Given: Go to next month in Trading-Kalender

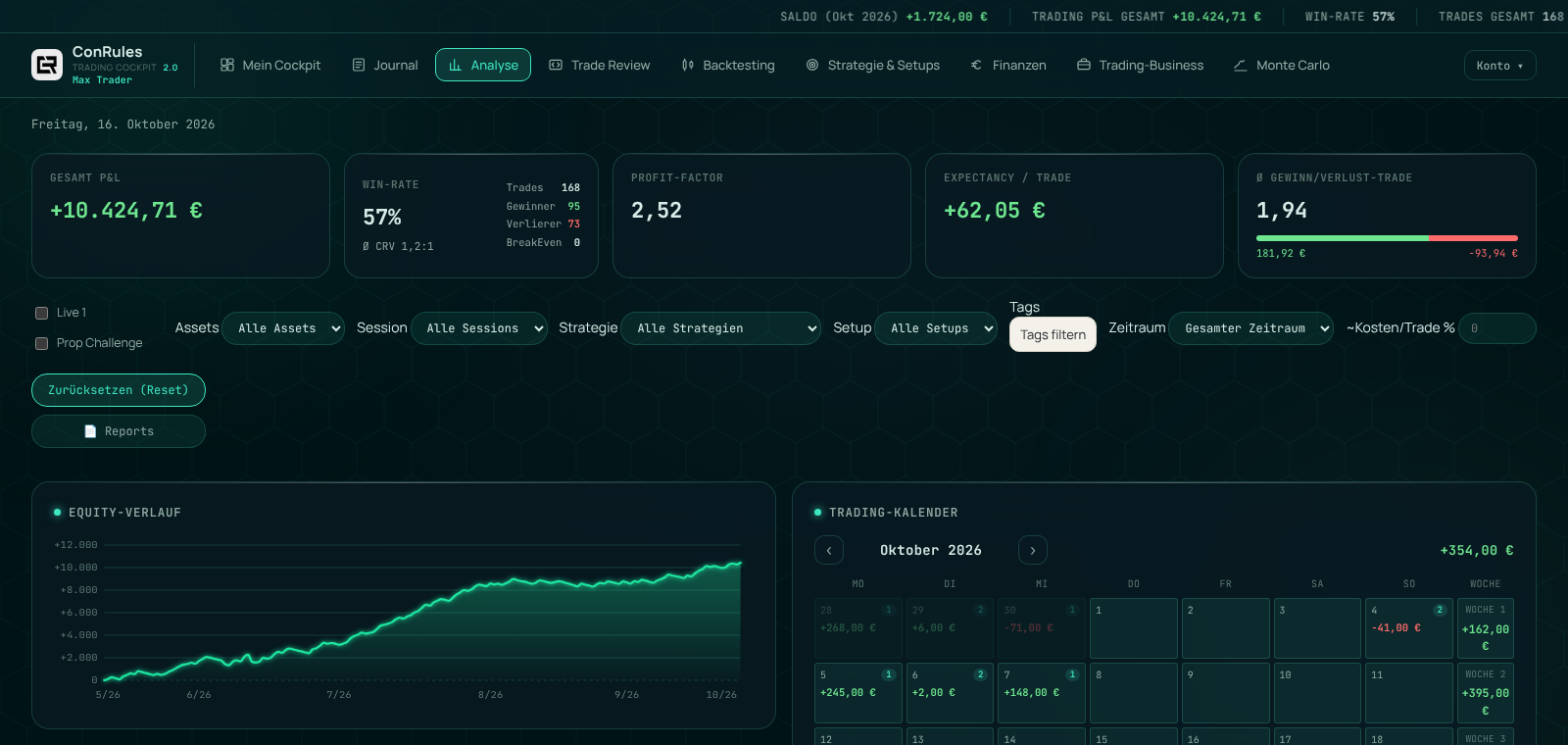Looking at the screenshot, I should coord(1033,550).
